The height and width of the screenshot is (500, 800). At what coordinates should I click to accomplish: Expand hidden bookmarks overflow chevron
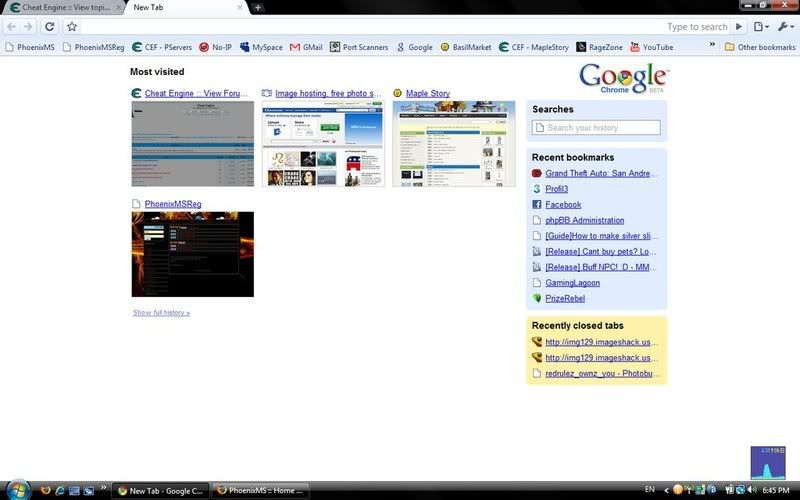tap(712, 46)
